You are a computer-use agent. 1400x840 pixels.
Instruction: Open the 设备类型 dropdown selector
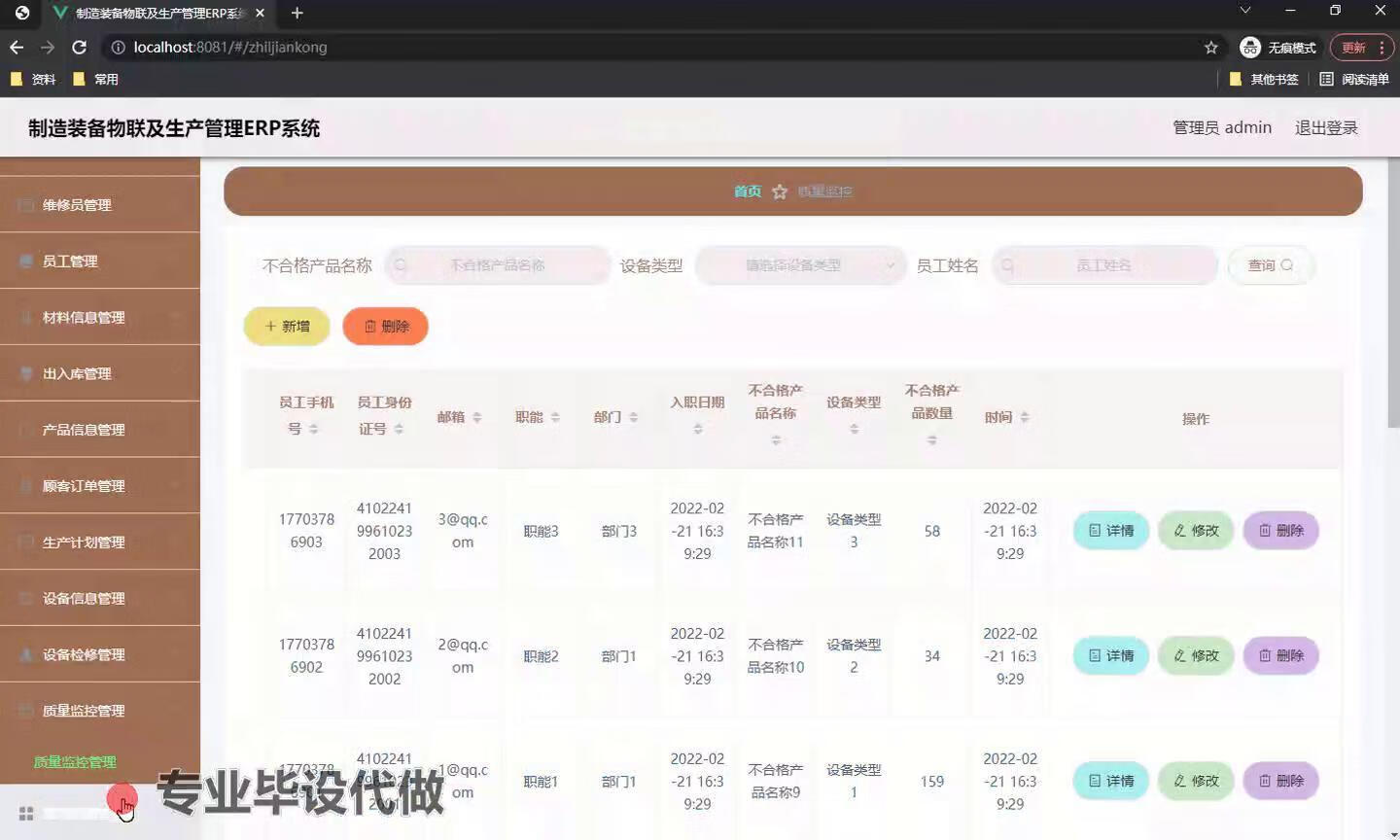click(799, 265)
